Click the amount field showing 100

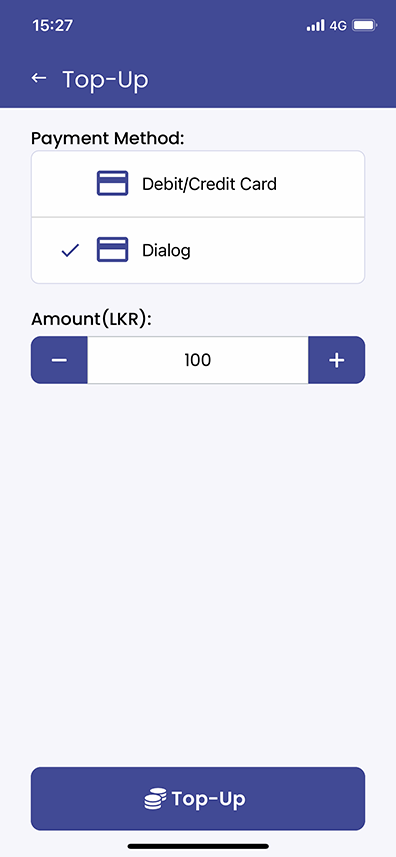[198, 360]
